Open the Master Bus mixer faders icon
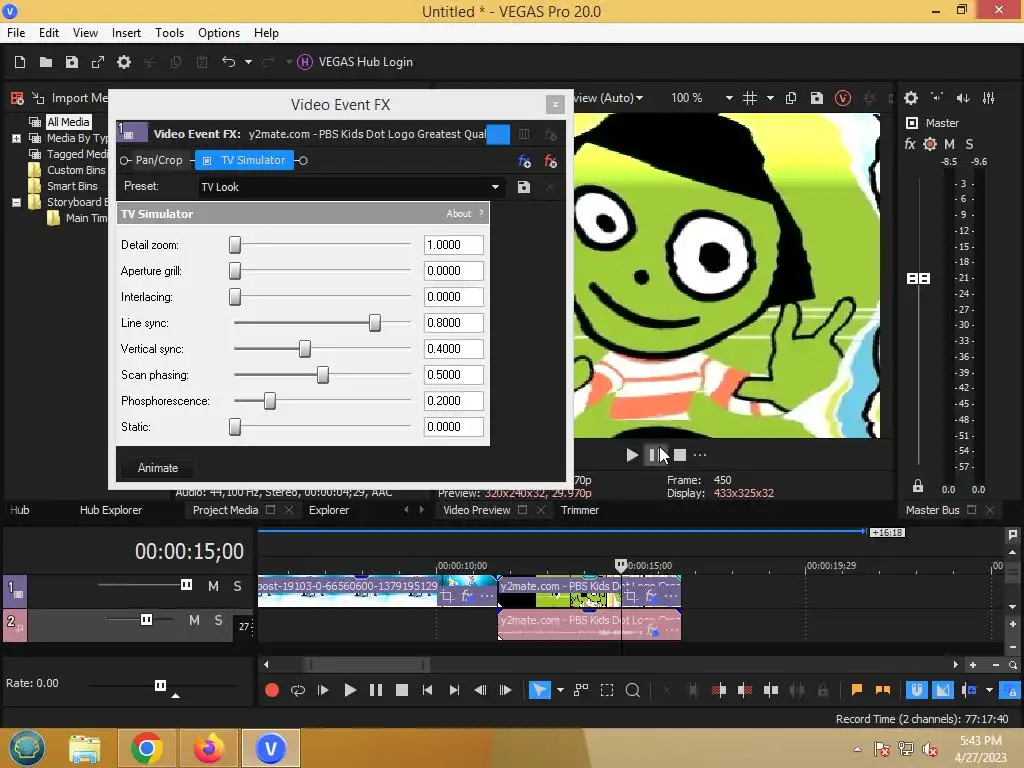 pos(989,98)
